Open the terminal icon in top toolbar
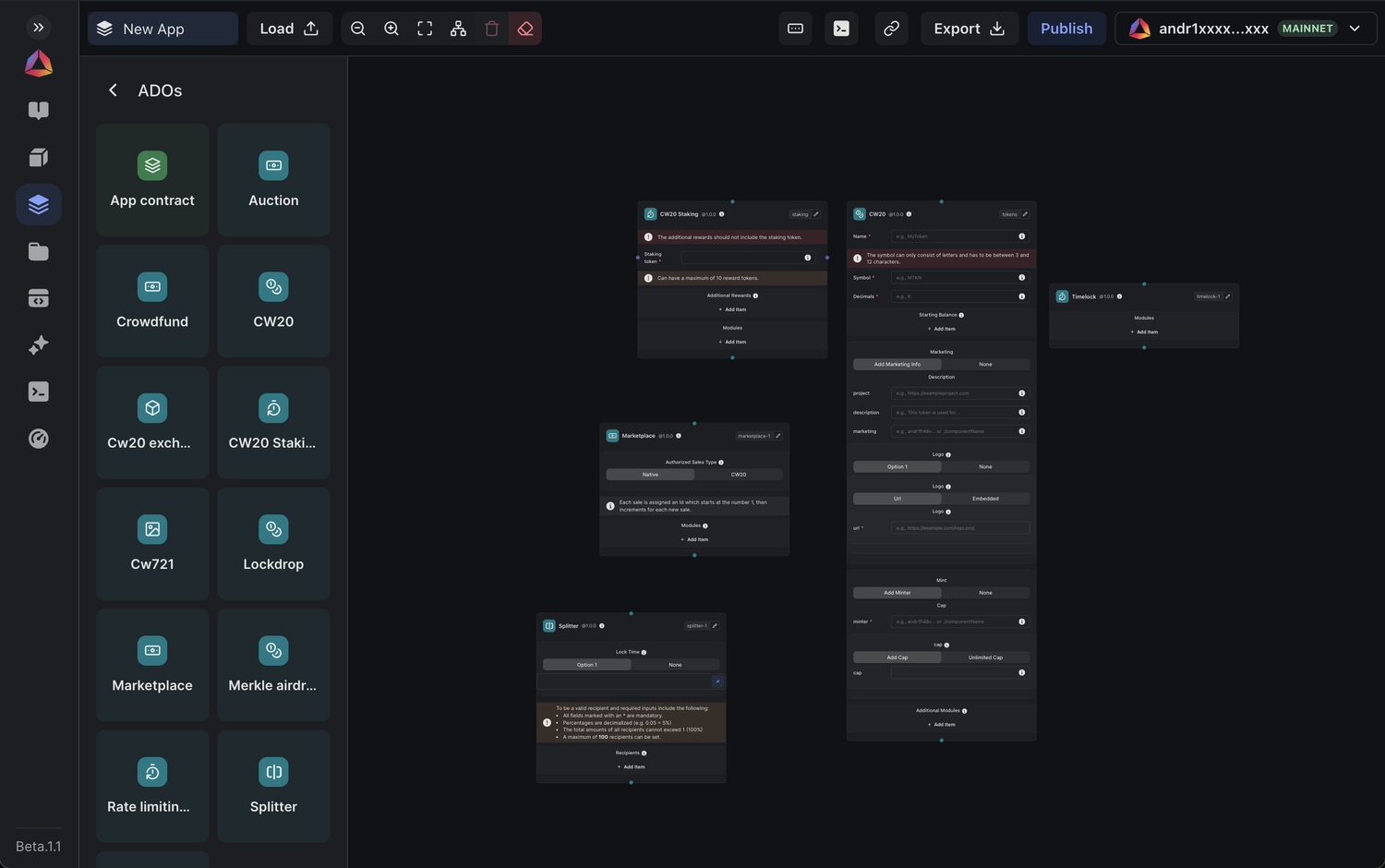 coord(841,29)
